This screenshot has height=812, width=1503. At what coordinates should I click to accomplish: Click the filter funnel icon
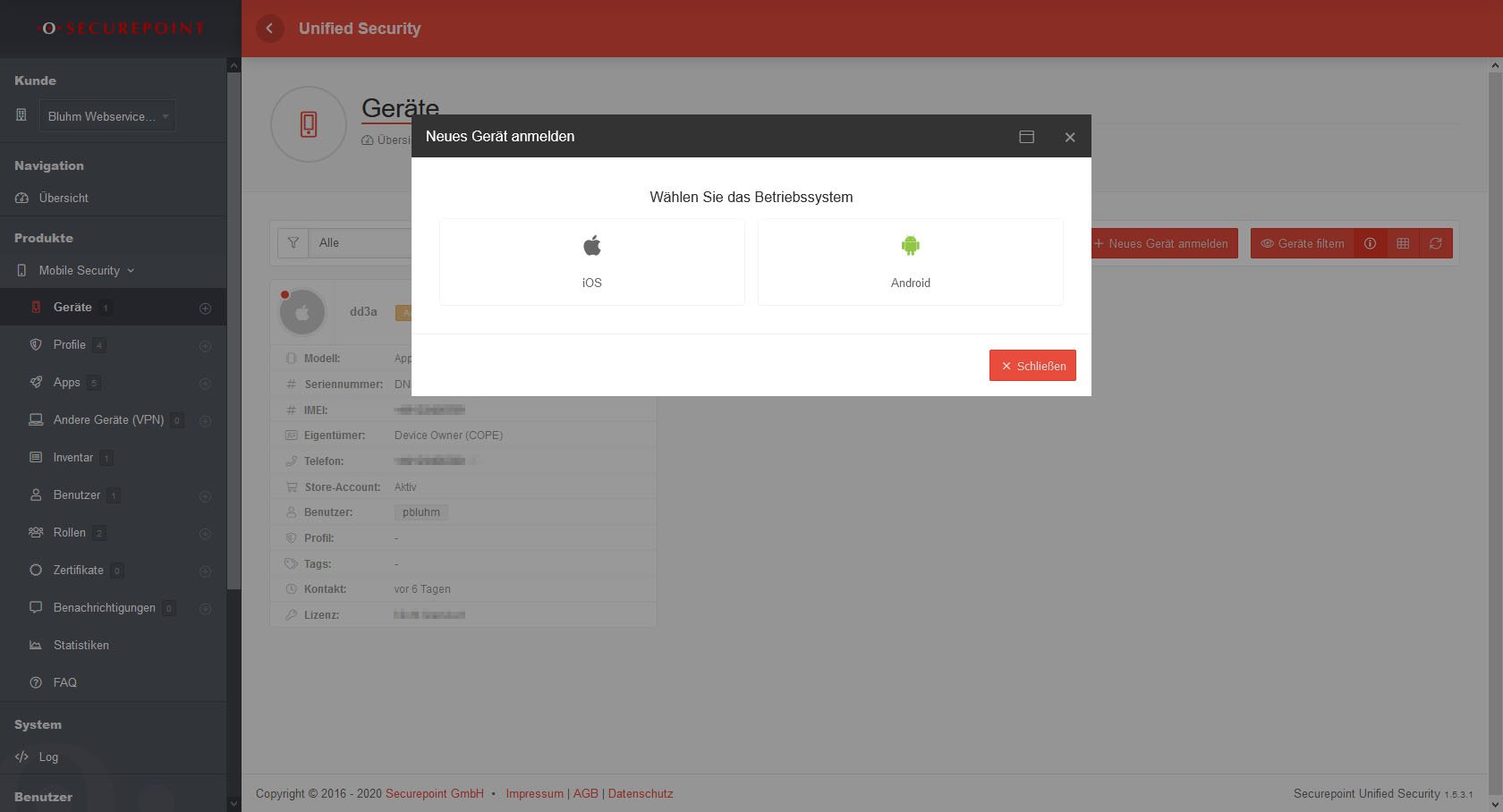(293, 243)
